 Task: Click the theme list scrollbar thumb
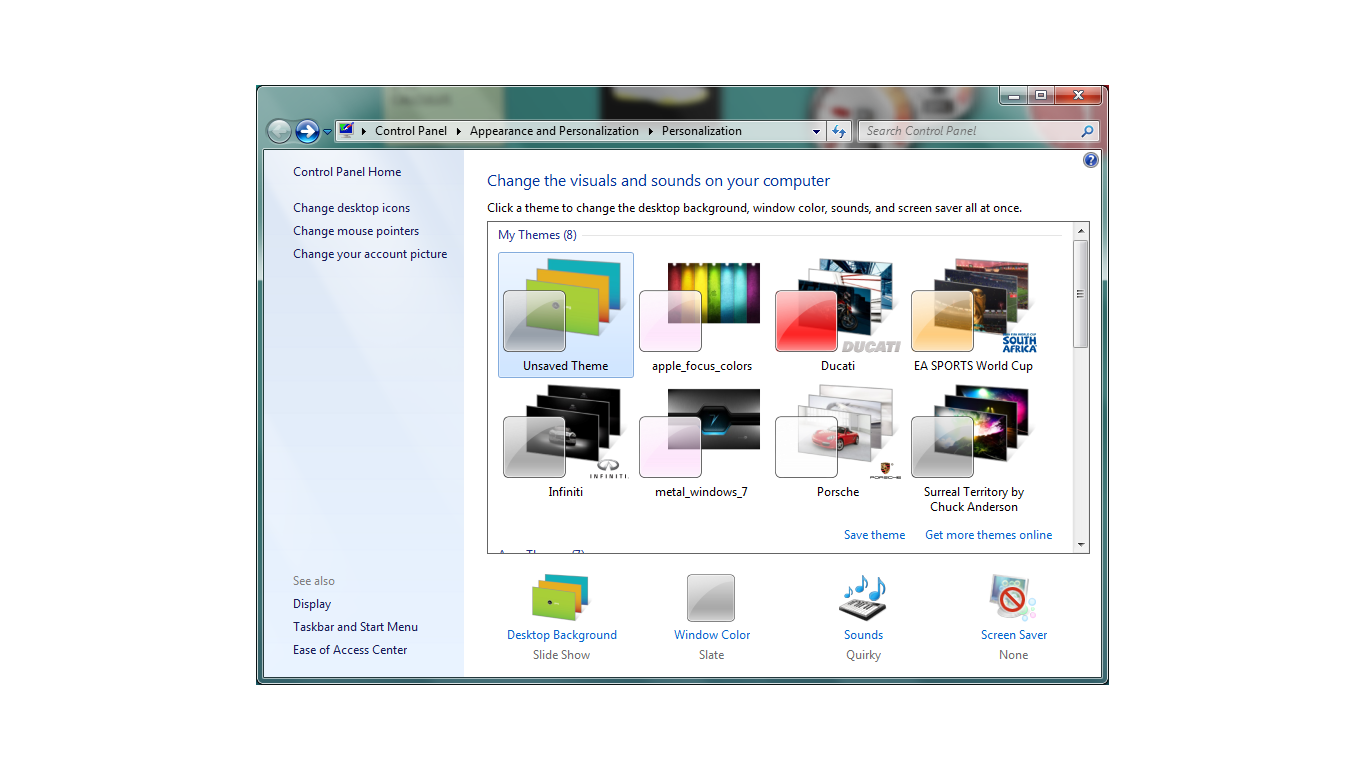(1080, 294)
